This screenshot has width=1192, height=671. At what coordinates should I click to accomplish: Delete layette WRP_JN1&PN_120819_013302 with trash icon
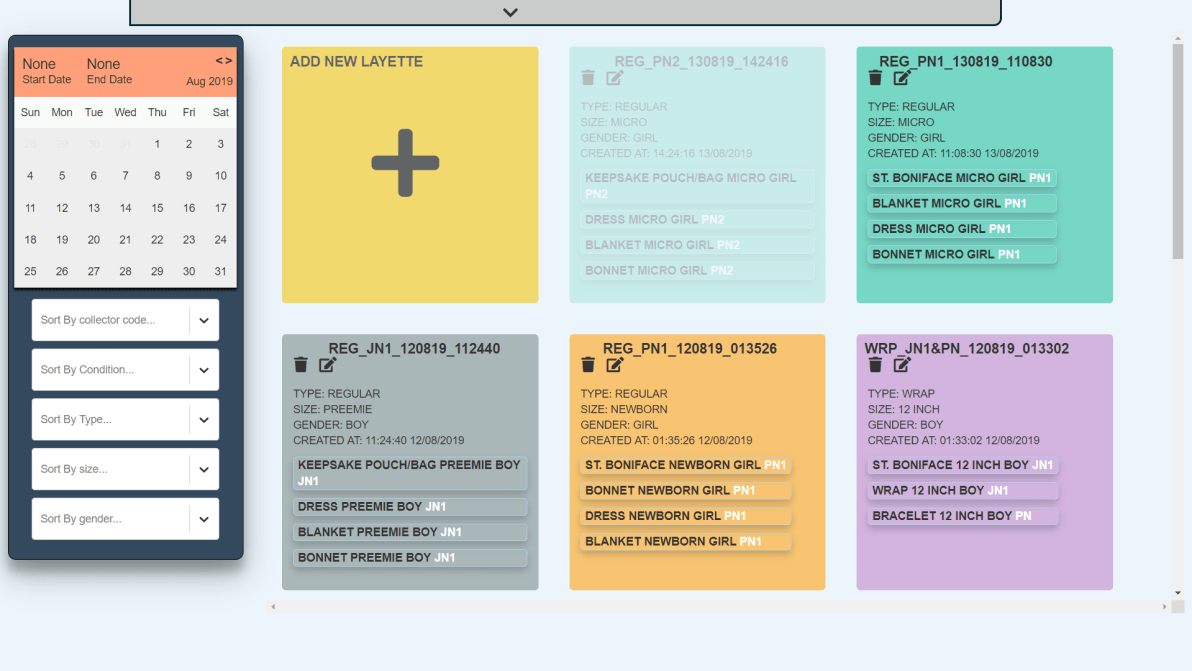[x=875, y=365]
